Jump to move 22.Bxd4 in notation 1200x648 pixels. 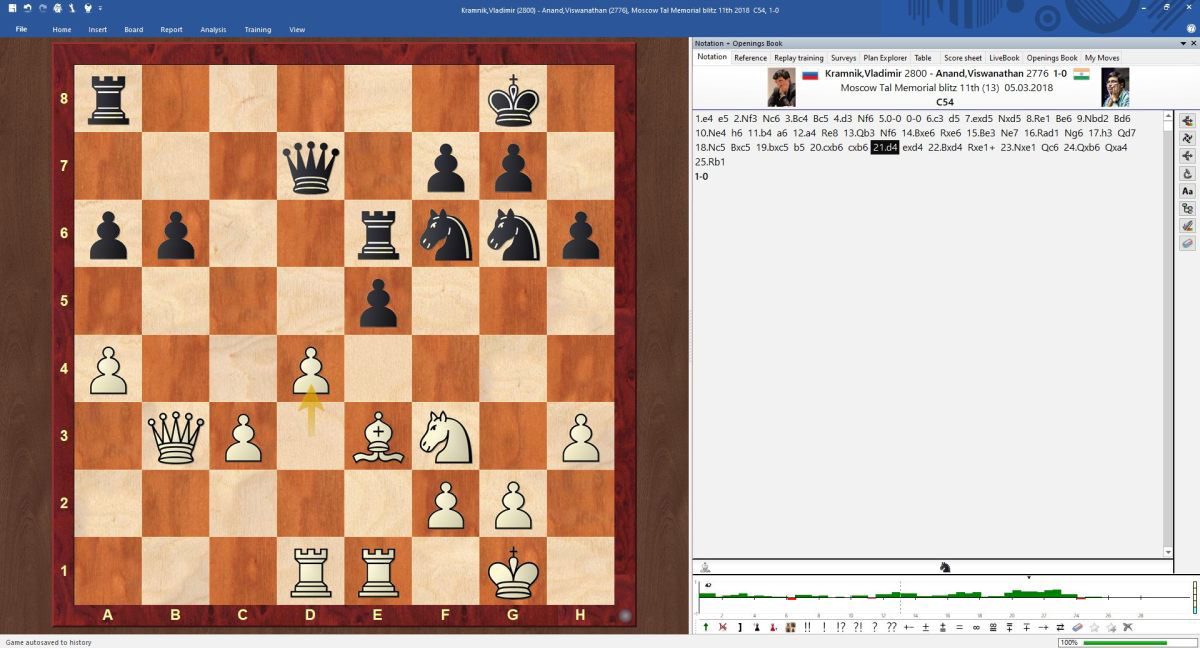coord(946,147)
